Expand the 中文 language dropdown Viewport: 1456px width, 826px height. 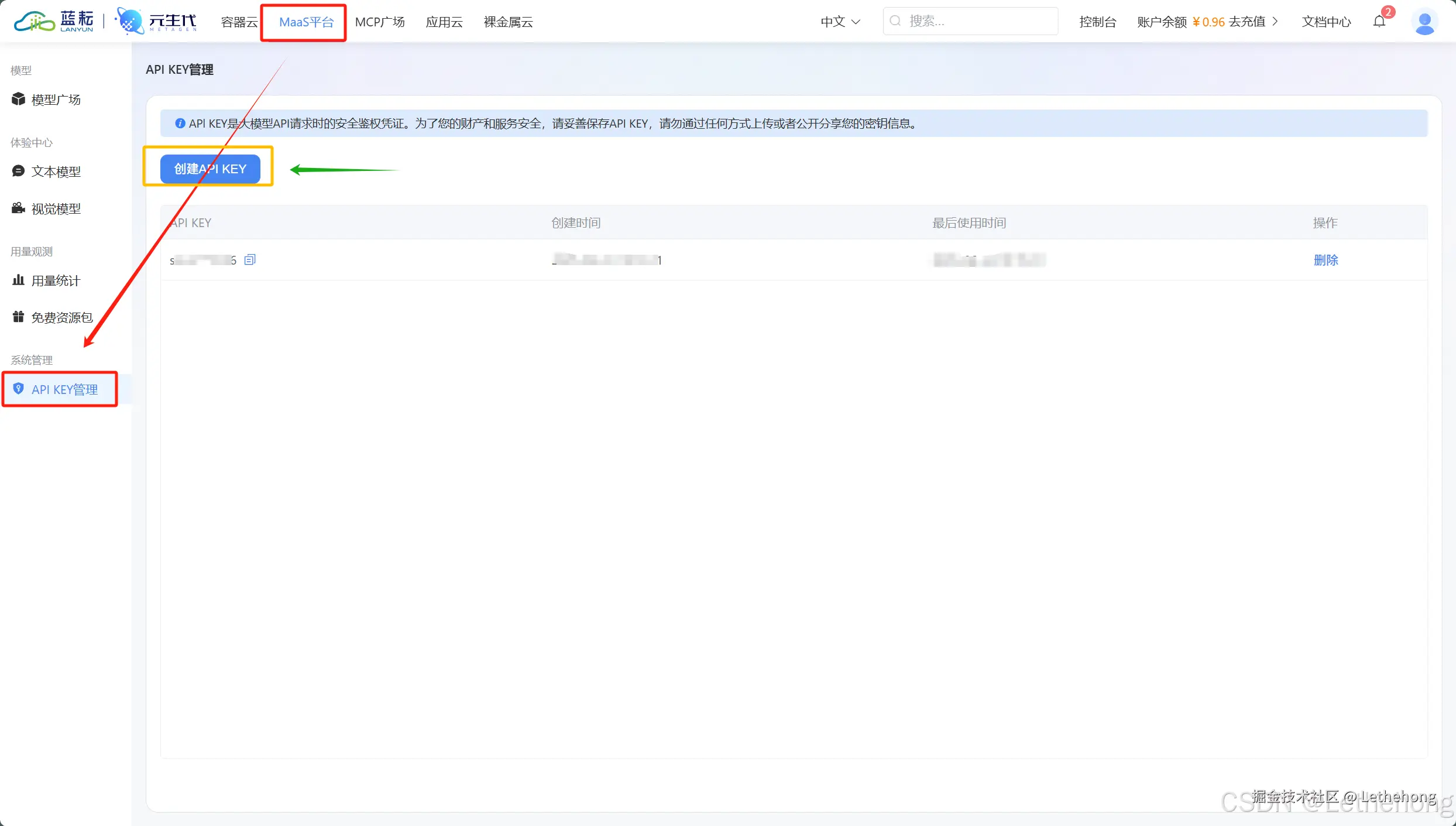[x=840, y=22]
